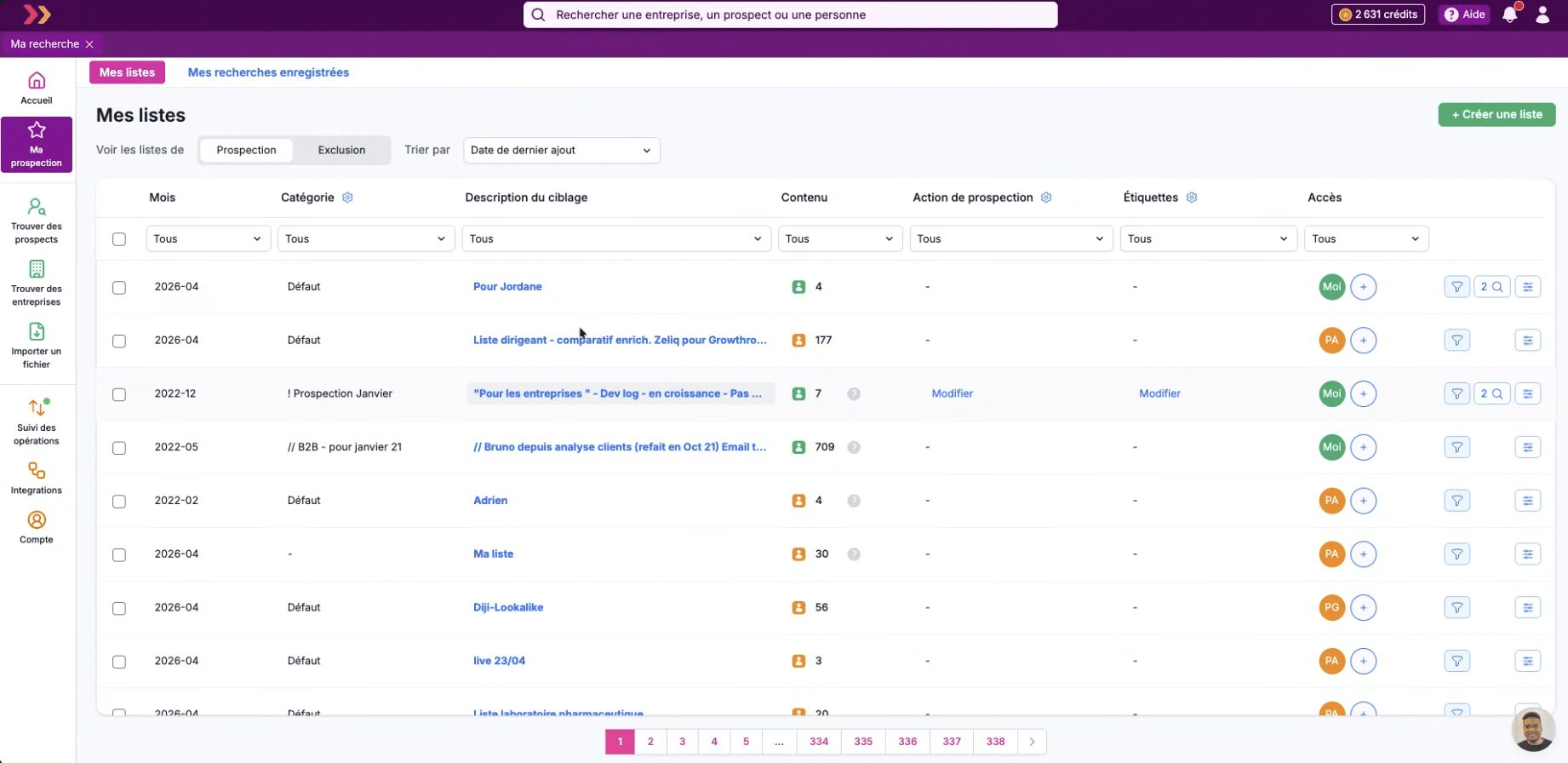Image resolution: width=1568 pixels, height=763 pixels.
Task: Switch to Mes recherches enregistrées tab
Action: point(268,72)
